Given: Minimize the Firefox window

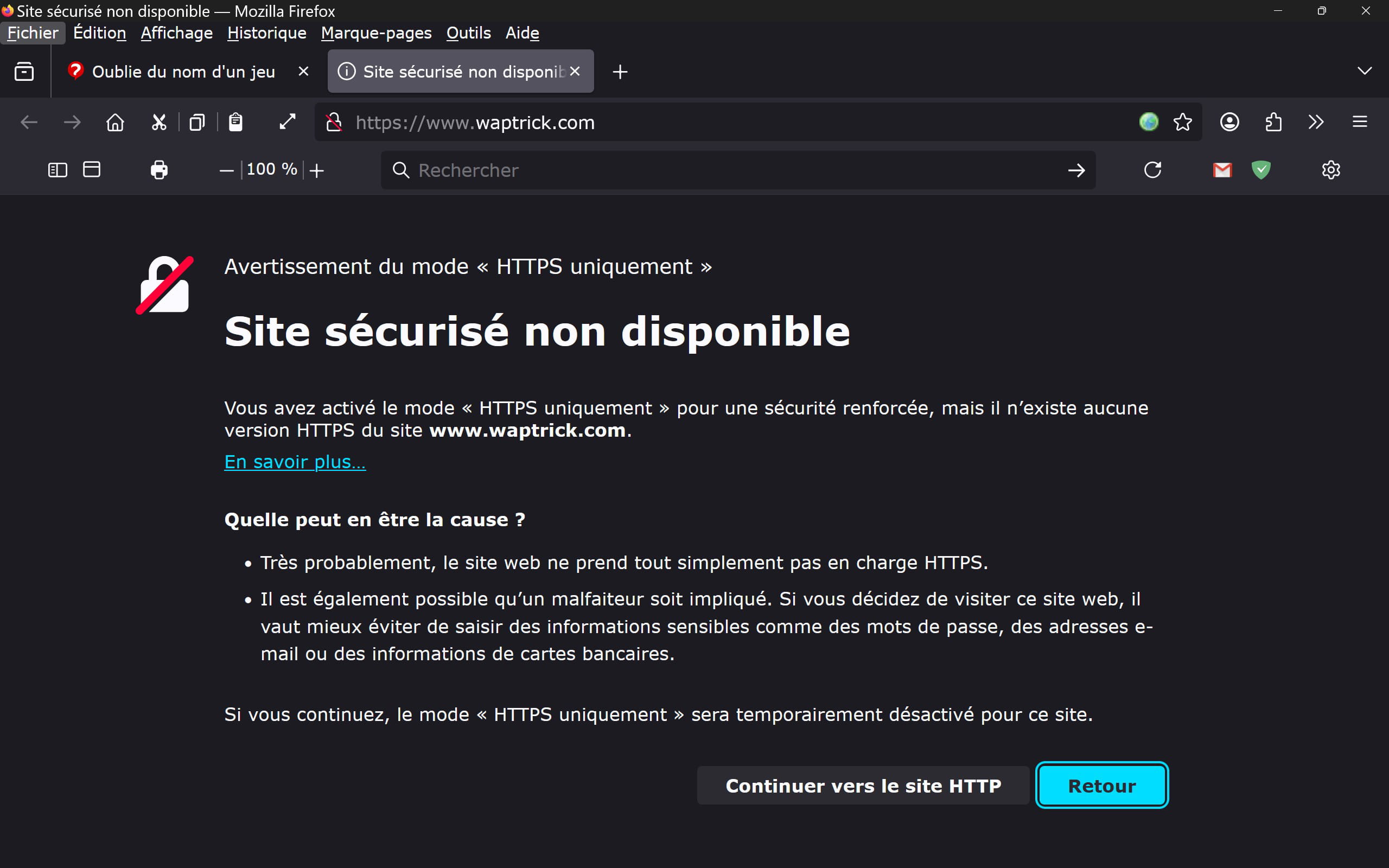Looking at the screenshot, I should pos(1278,11).
